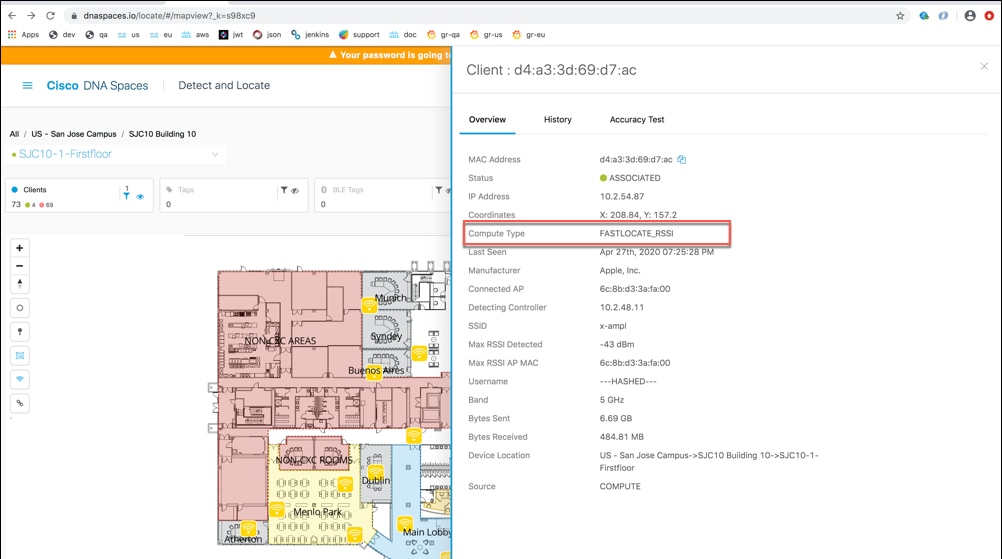Select access point near Munich room
Viewport: 1002px width, 559px height.
click(x=369, y=305)
